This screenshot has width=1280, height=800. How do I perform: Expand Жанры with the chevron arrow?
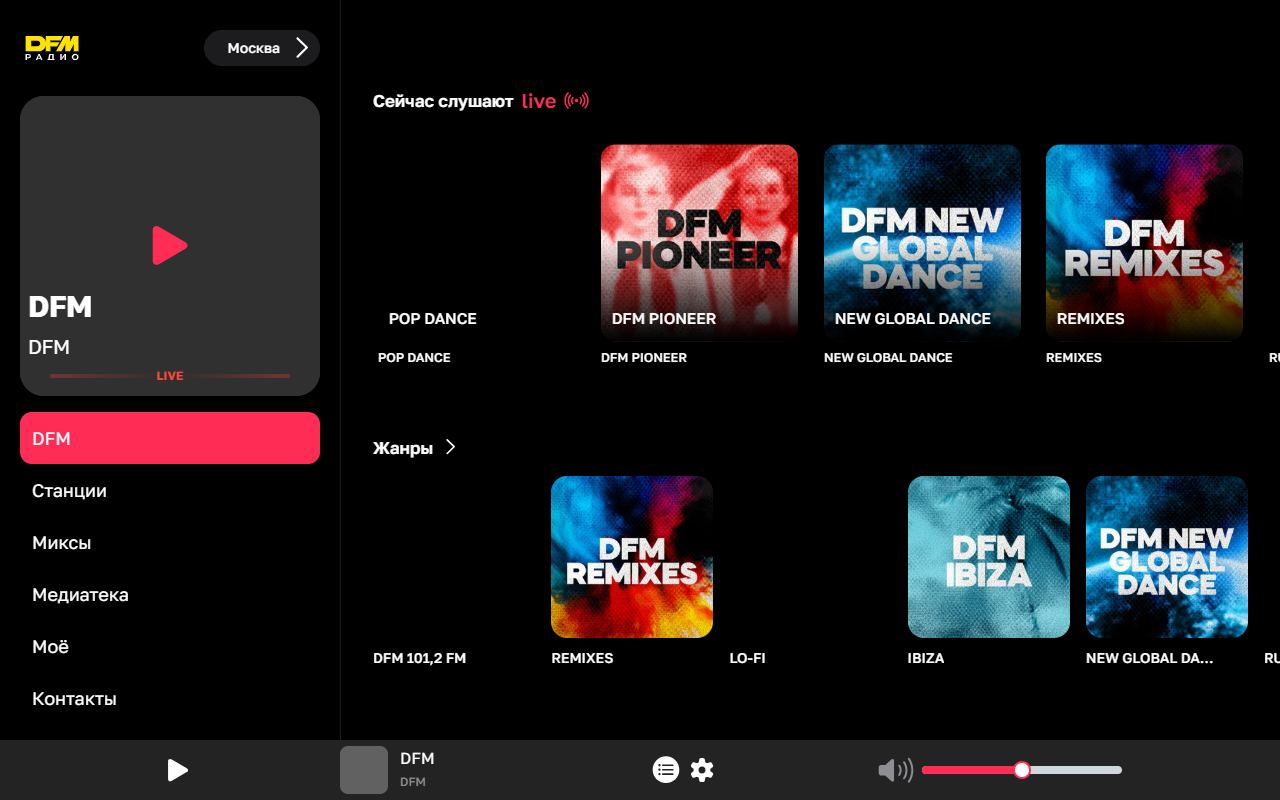[x=450, y=447]
